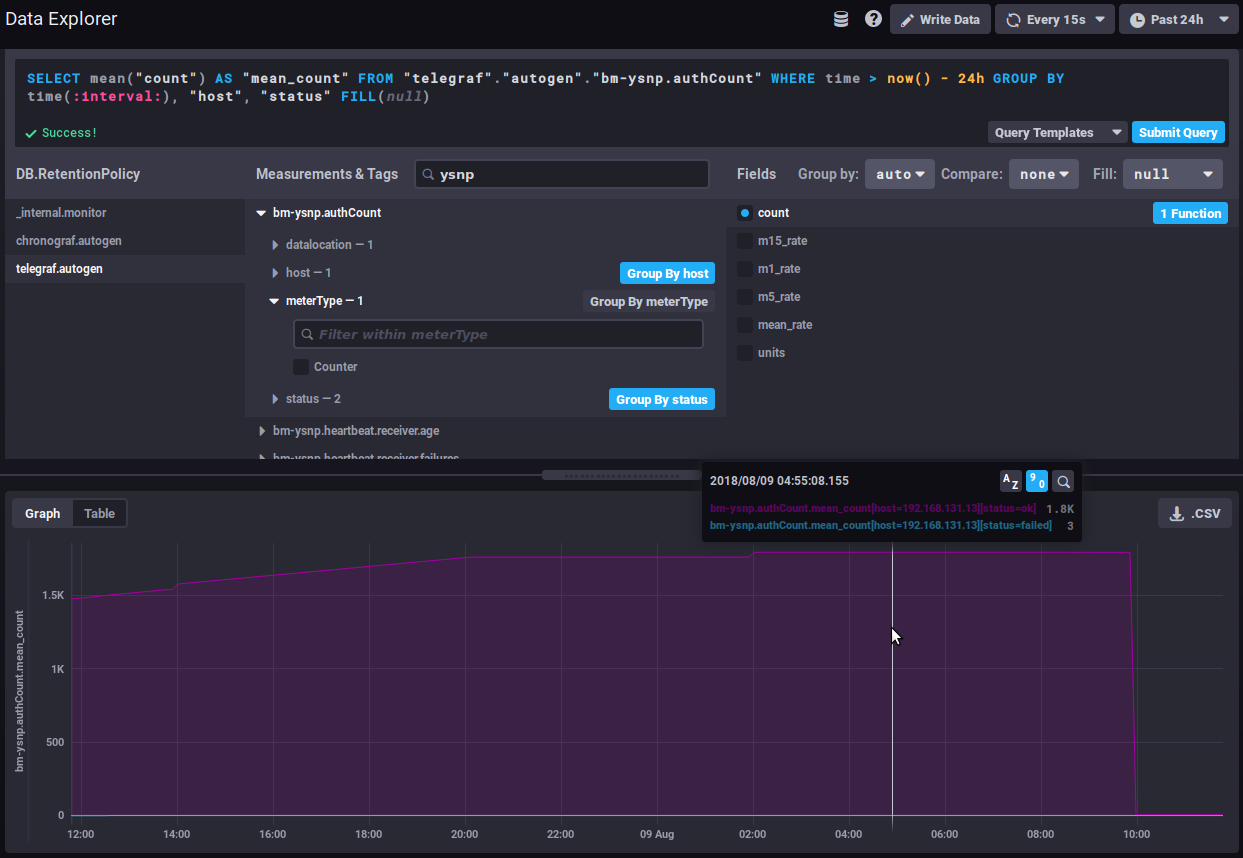
Task: Click the alphabetical sort icon in tooltip
Action: tap(1011, 481)
